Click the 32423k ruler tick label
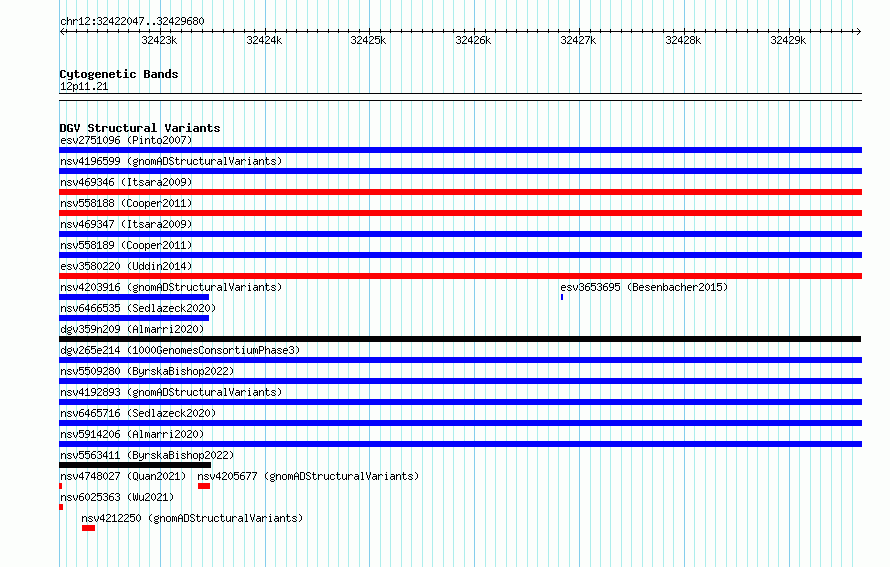Screen dimensions: 890x567 pos(159,40)
